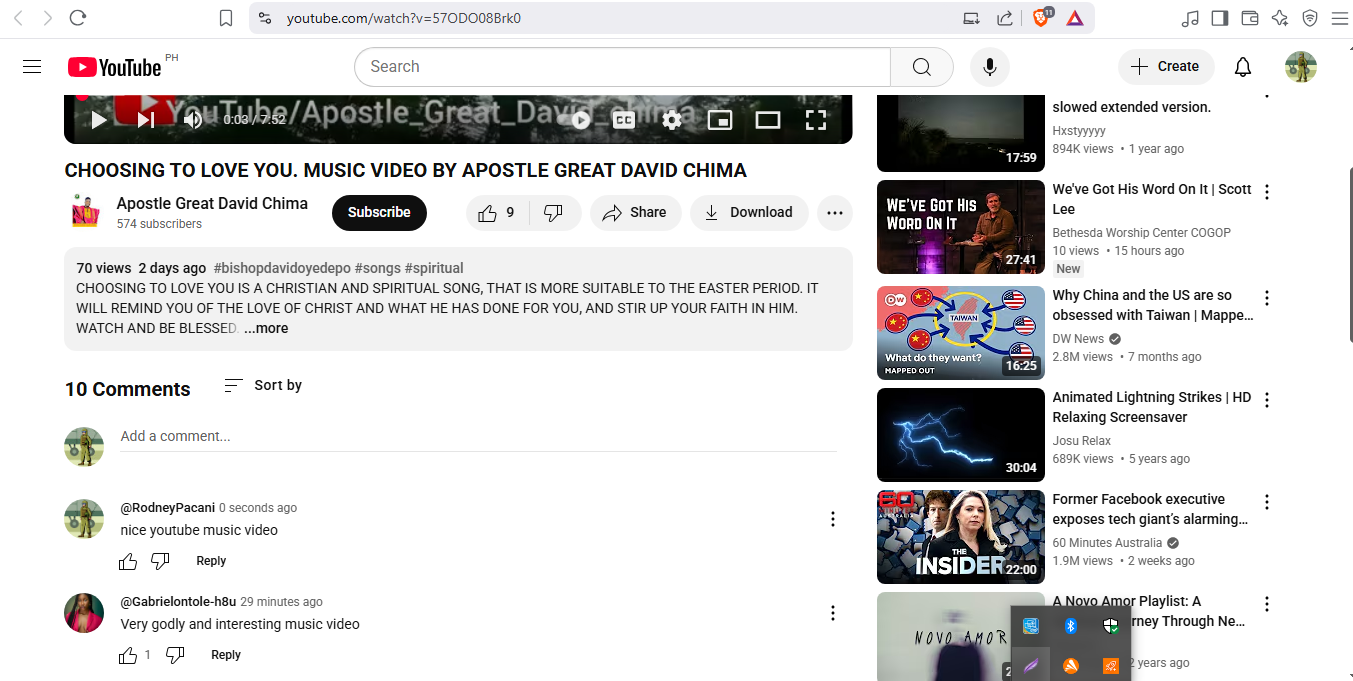1353x681 pixels.
Task: Mute the video volume speaker icon
Action: click(193, 120)
